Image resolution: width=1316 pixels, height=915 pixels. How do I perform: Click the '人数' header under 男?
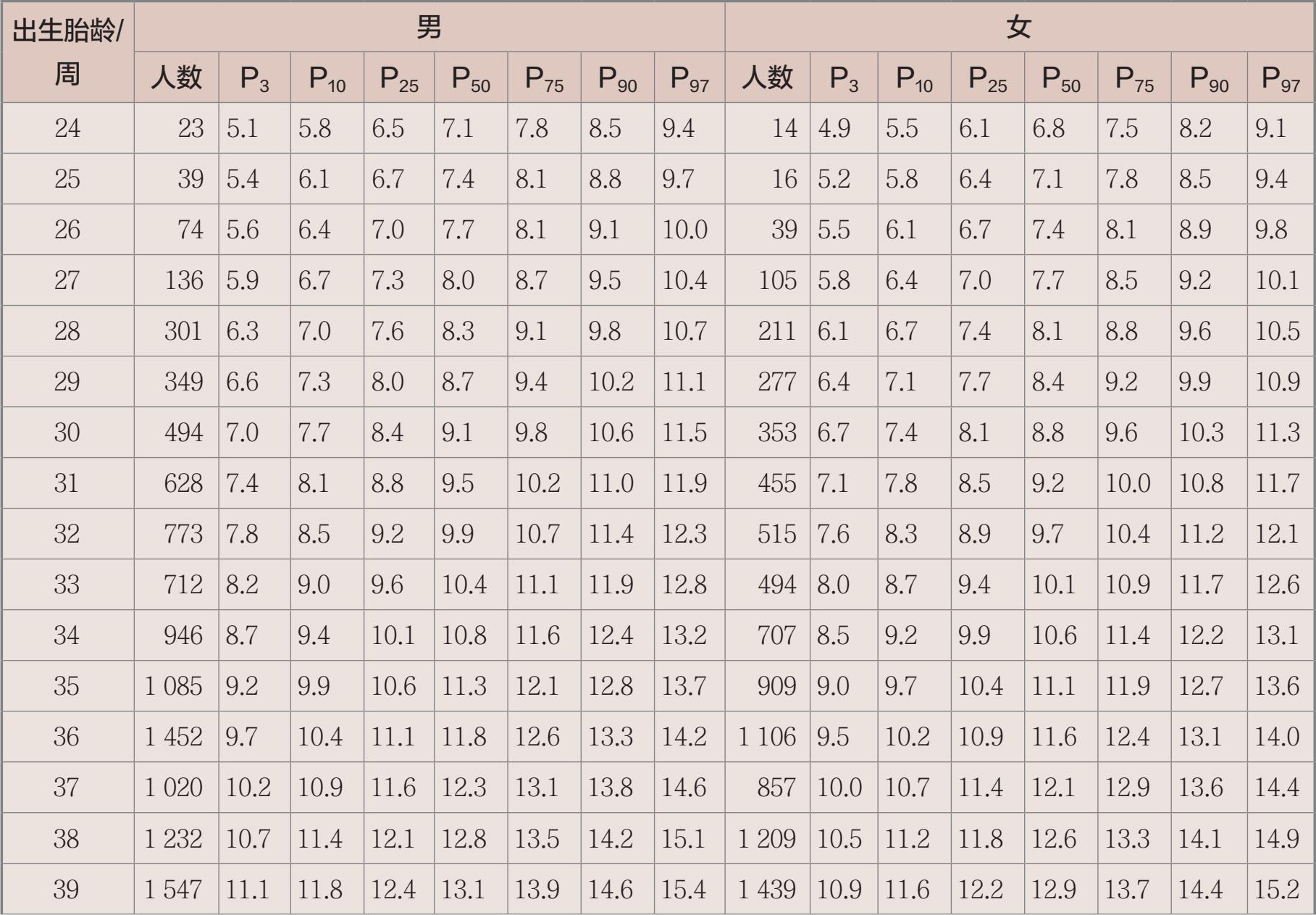tap(177, 77)
